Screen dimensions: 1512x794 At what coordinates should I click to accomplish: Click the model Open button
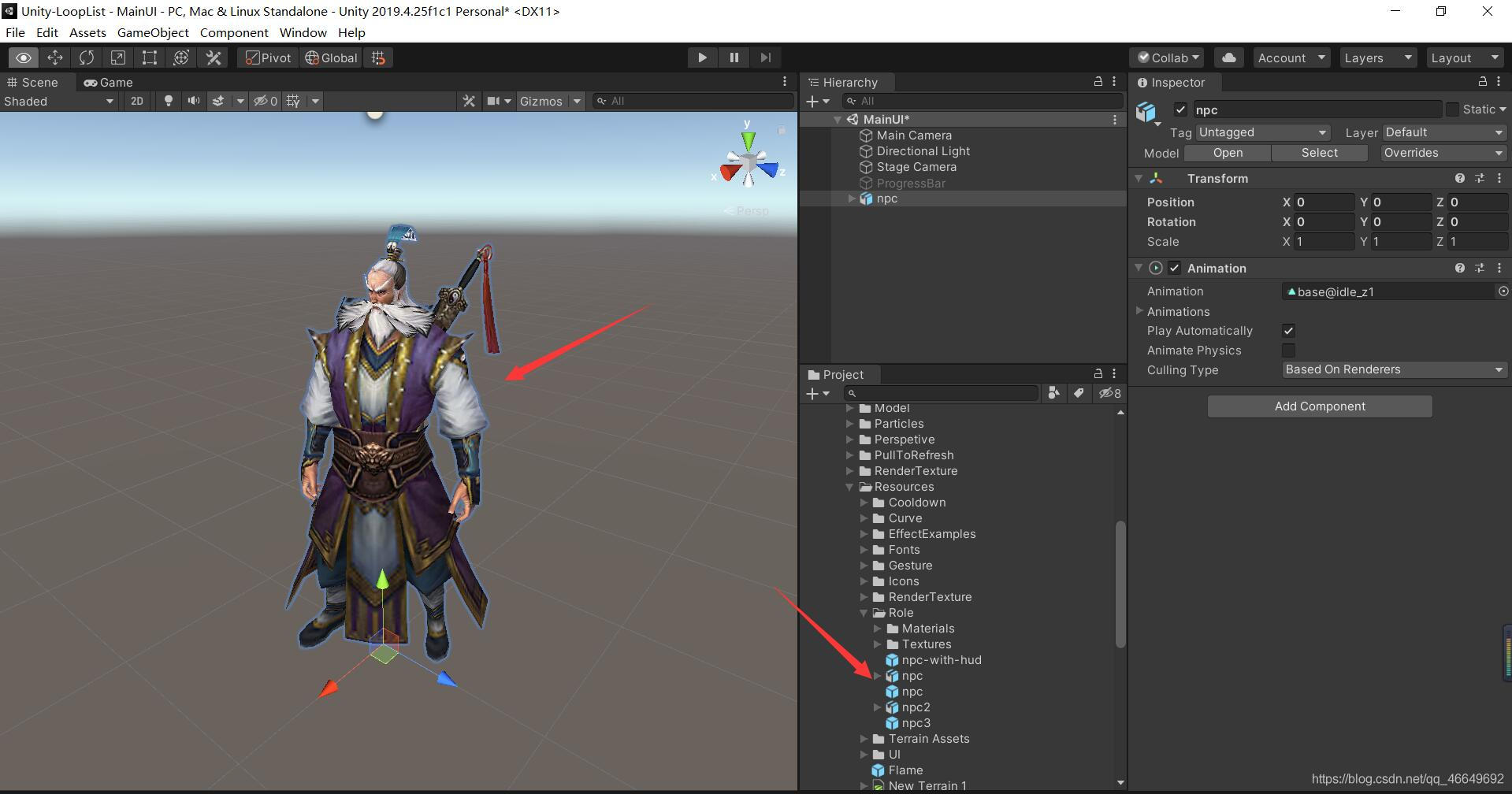(1228, 153)
